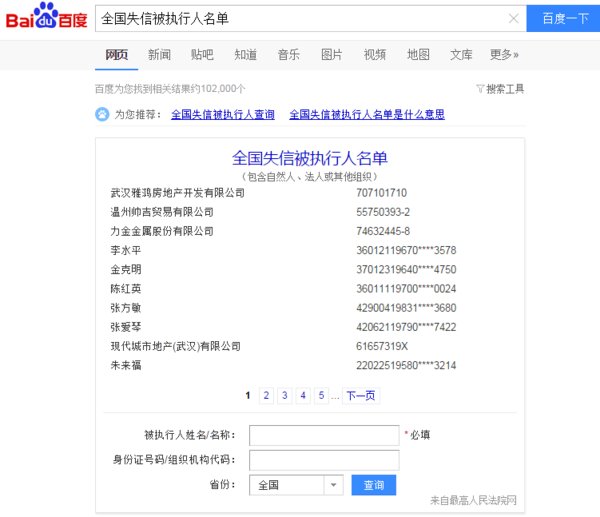Open the 文库 tab
Viewport: 600px width, 517px height.
pyautogui.click(x=461, y=55)
